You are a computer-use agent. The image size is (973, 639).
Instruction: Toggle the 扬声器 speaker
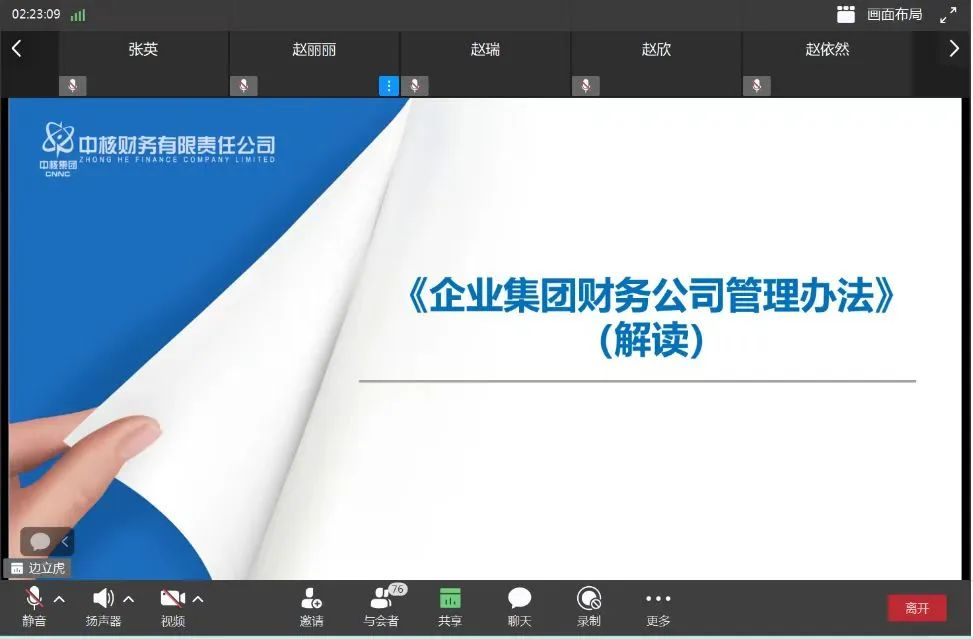coord(103,599)
